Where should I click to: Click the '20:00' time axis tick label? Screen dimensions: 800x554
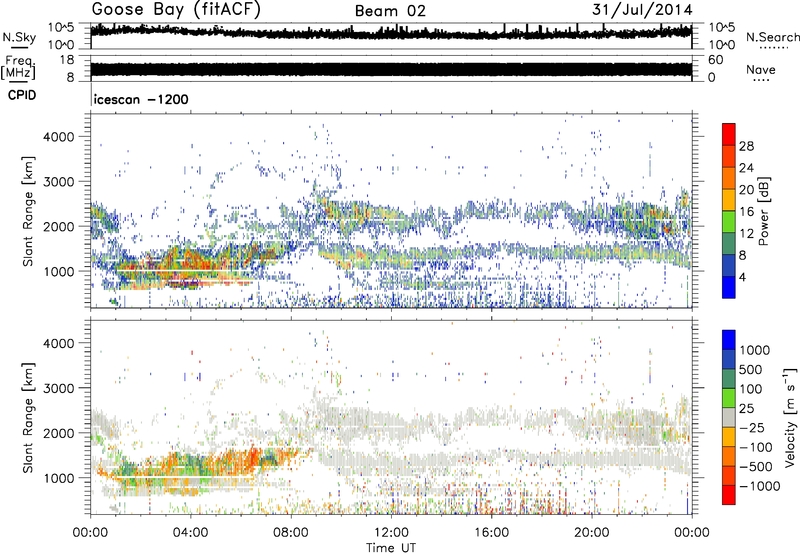tap(592, 533)
